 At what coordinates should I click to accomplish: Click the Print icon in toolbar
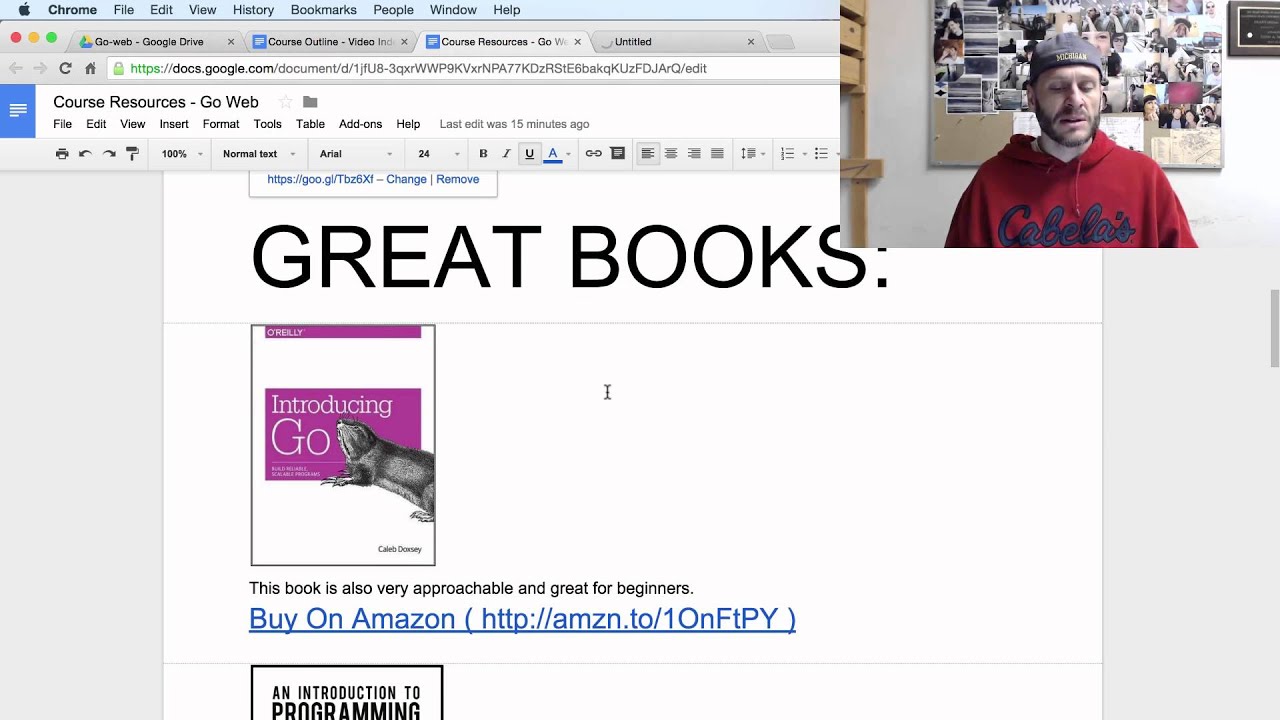pyautogui.click(x=62, y=154)
